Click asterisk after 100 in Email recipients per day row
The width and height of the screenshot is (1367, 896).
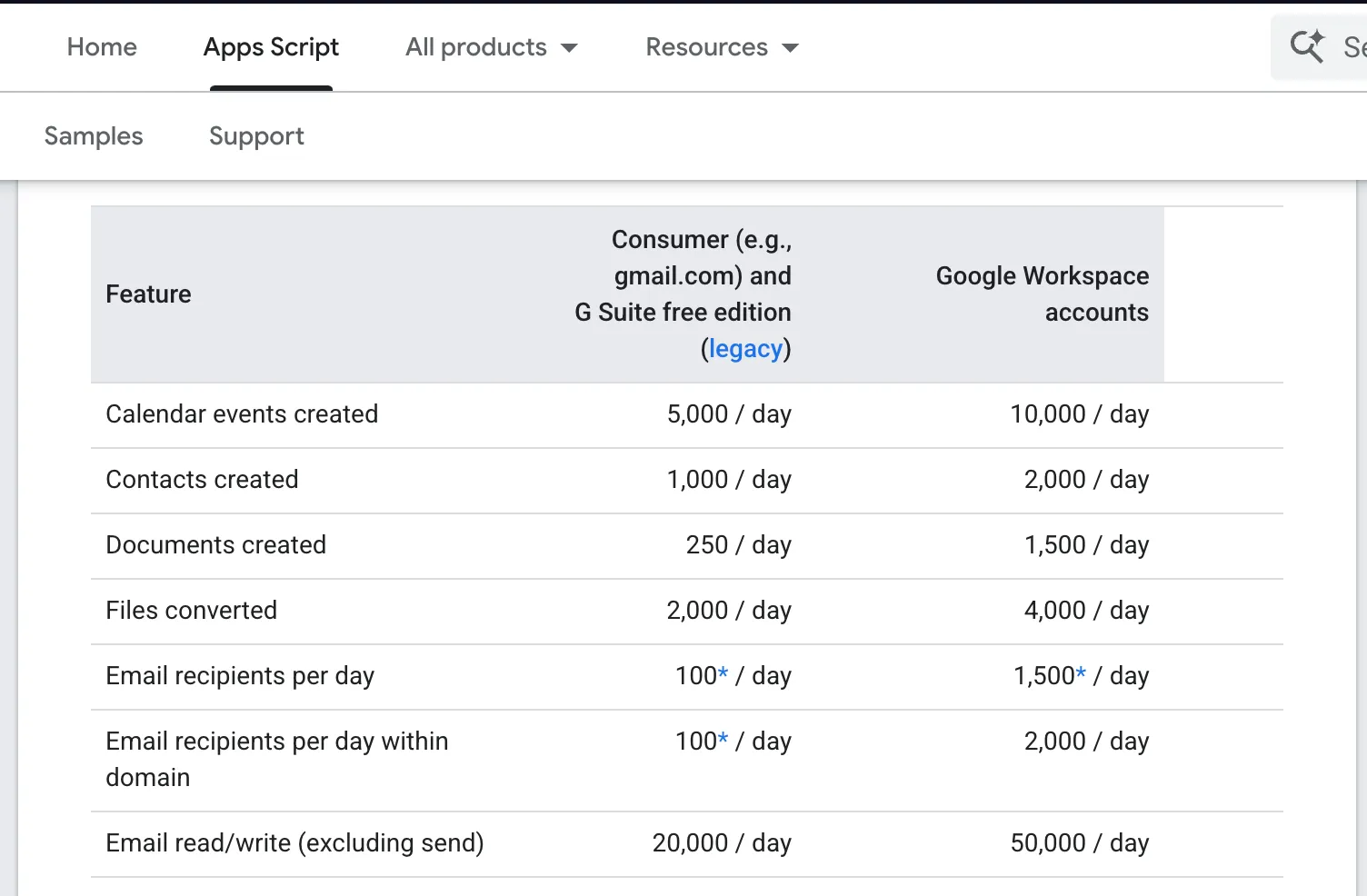pyautogui.click(x=723, y=673)
